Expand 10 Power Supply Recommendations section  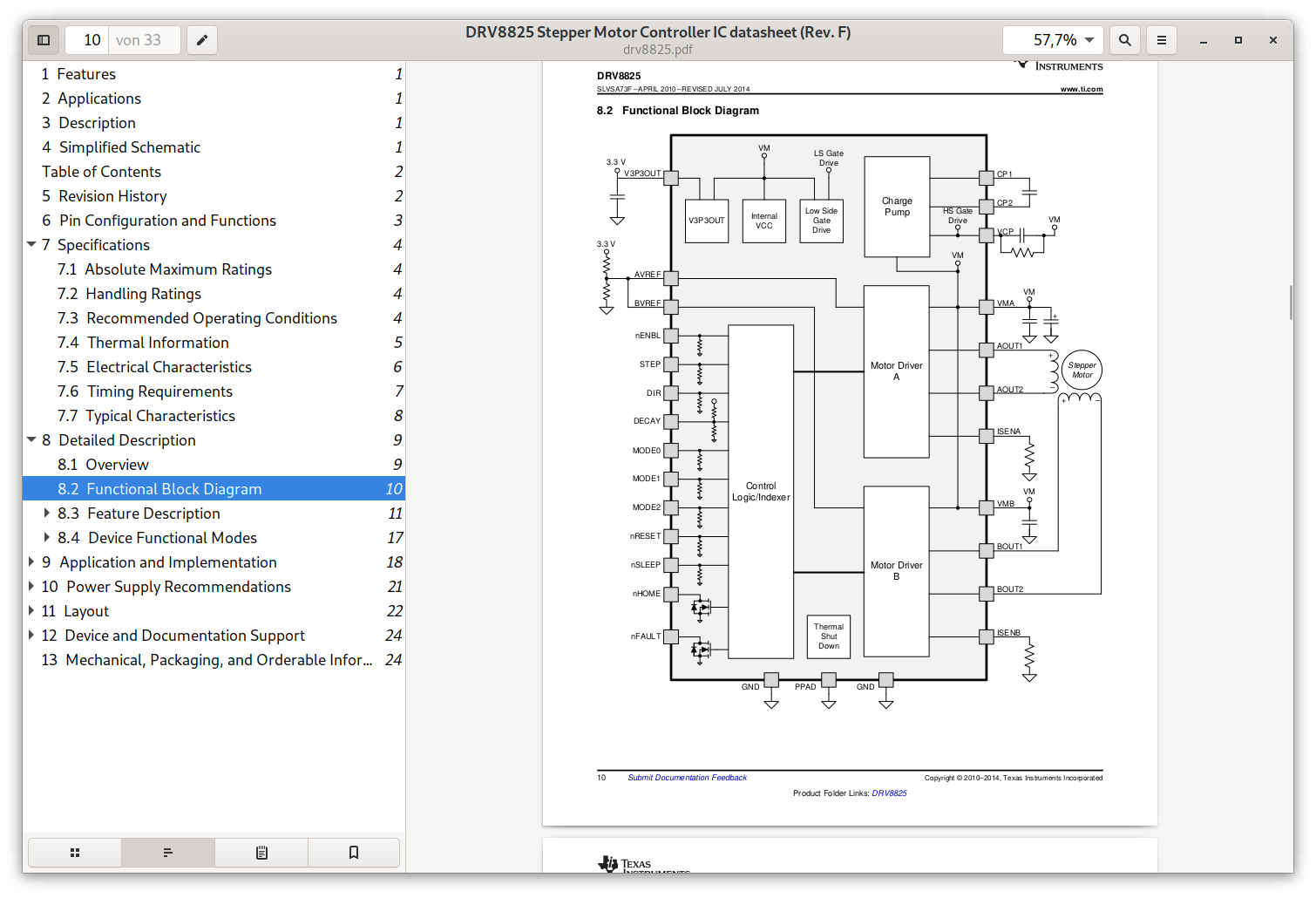[x=31, y=587]
